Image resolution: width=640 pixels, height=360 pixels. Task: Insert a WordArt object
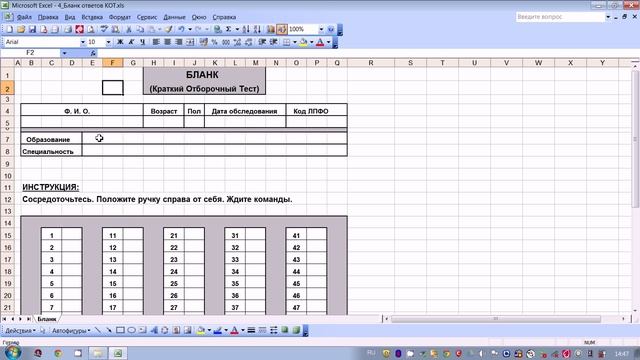[154, 330]
